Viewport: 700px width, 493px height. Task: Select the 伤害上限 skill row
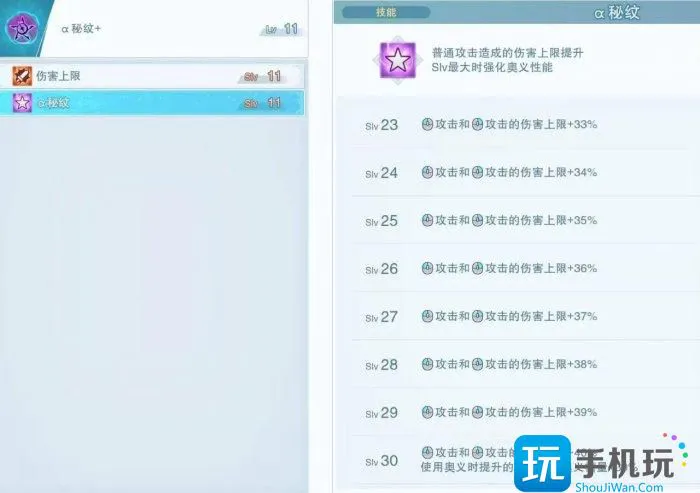(152, 76)
